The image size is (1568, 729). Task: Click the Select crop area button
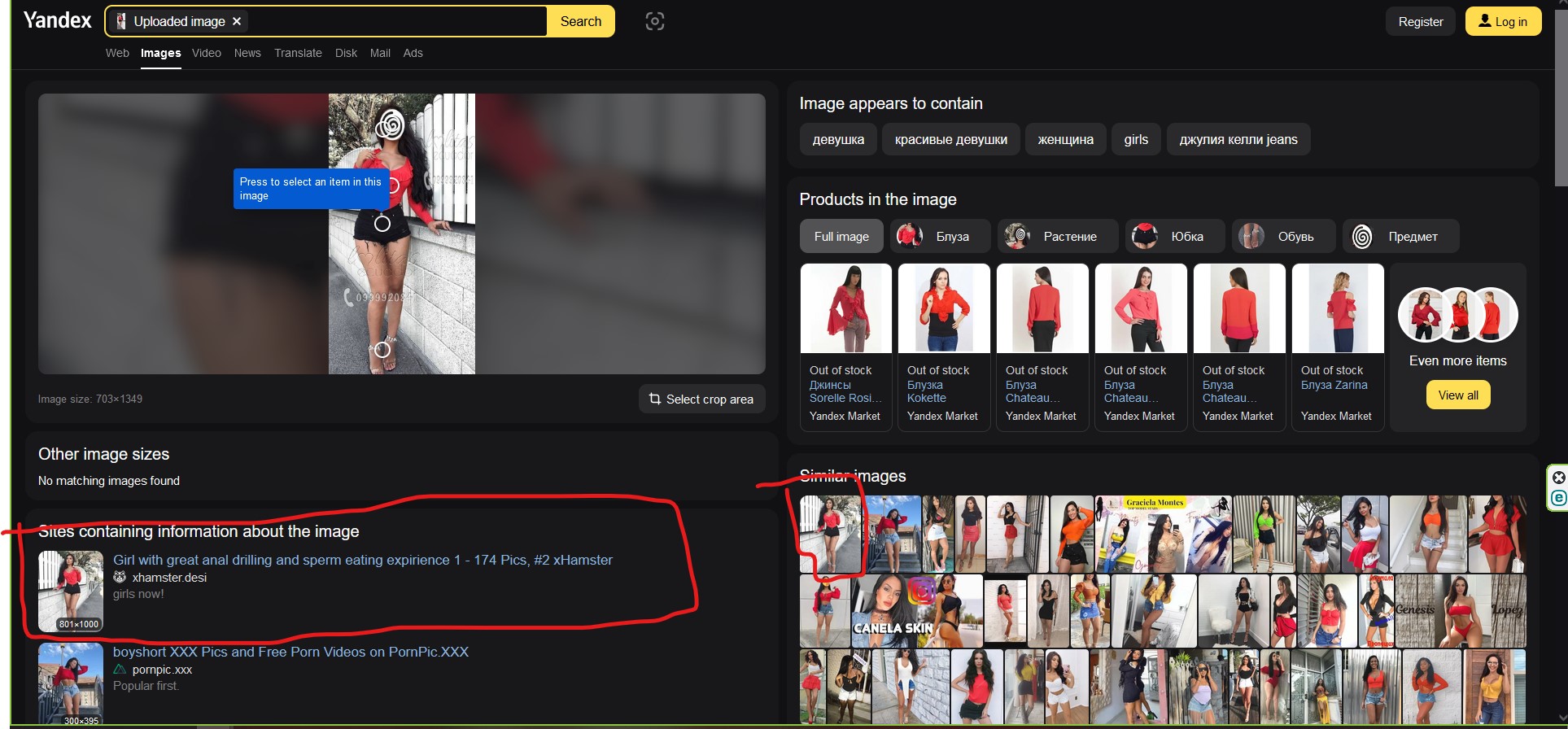[701, 399]
